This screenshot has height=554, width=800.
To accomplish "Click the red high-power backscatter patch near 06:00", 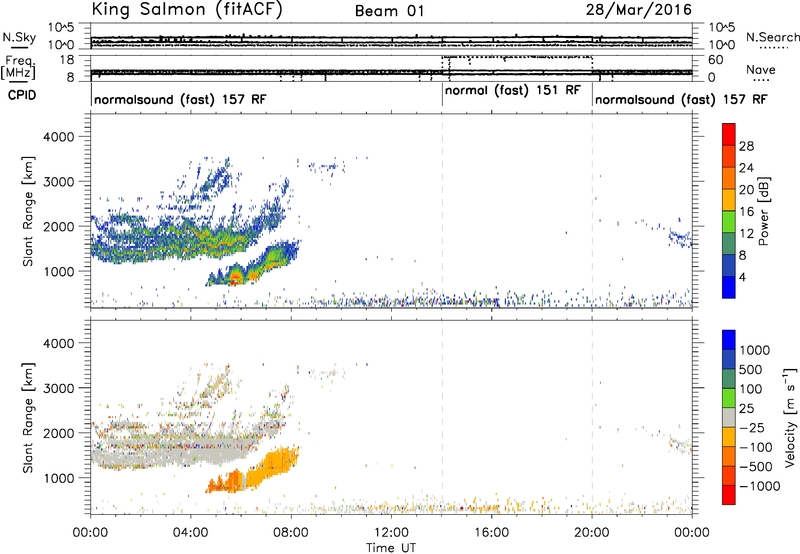I will coord(235,278).
